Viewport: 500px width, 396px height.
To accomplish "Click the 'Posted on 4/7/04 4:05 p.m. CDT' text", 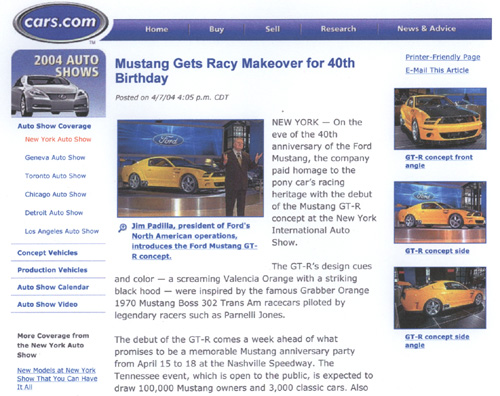I will (x=172, y=98).
